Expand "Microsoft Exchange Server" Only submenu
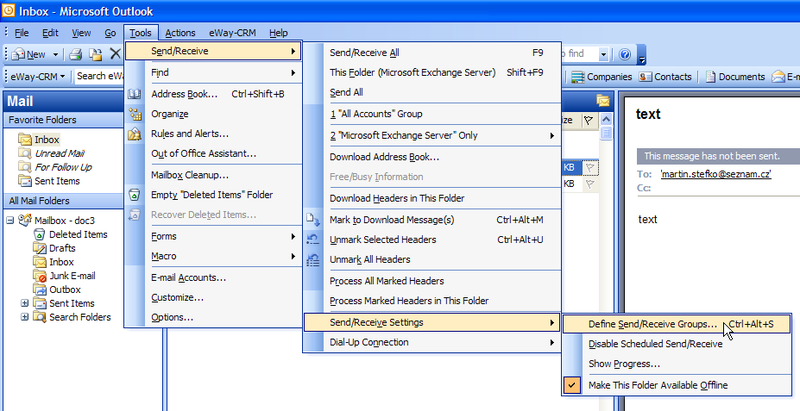Screen dimensions: 800x411 [x=552, y=136]
